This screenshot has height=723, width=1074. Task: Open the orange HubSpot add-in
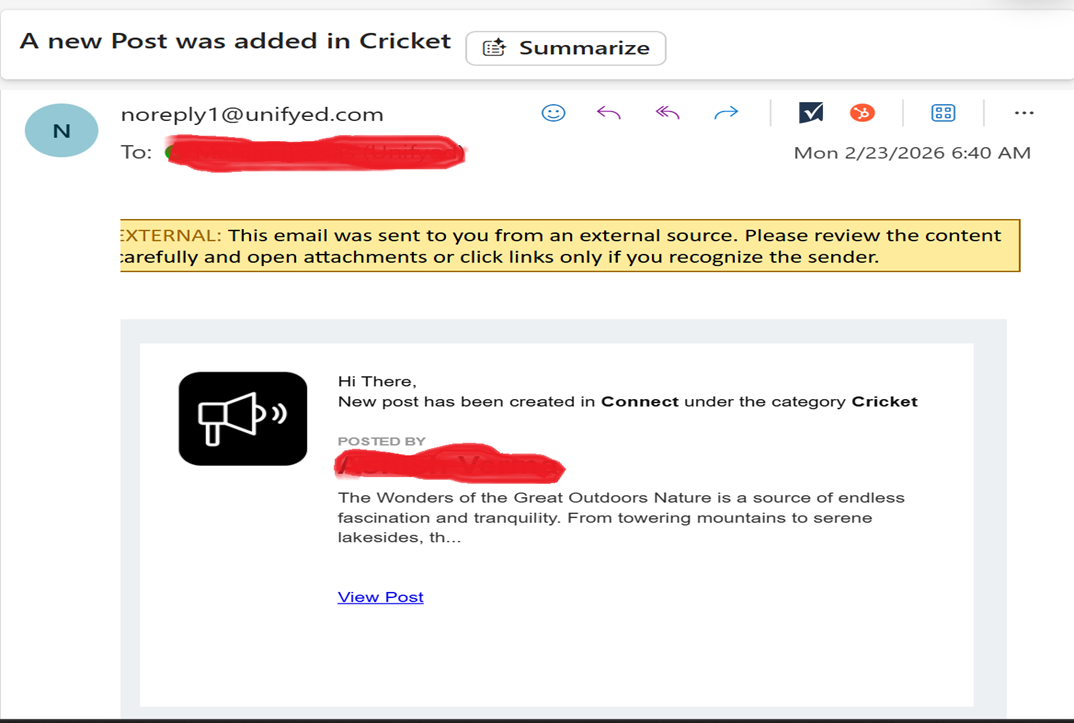pos(862,113)
